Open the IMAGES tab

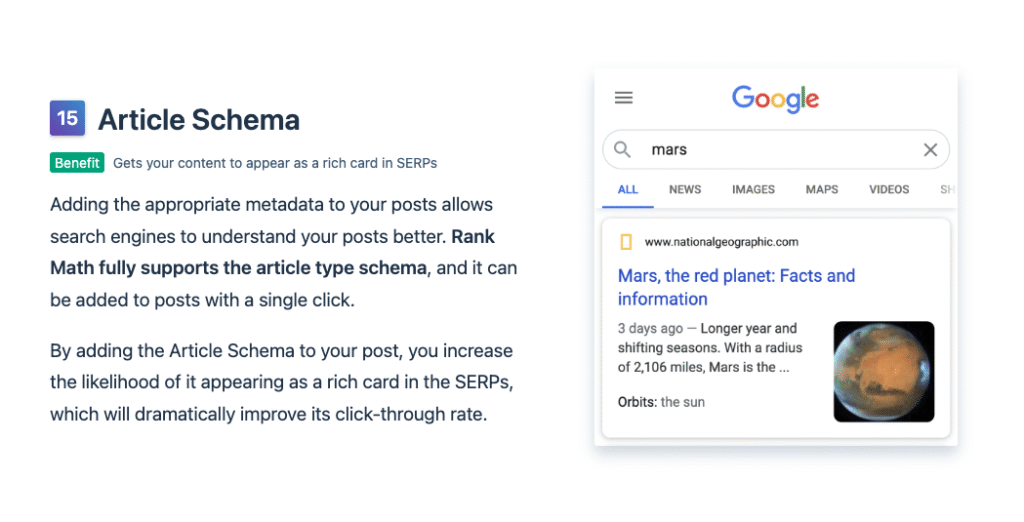point(753,190)
